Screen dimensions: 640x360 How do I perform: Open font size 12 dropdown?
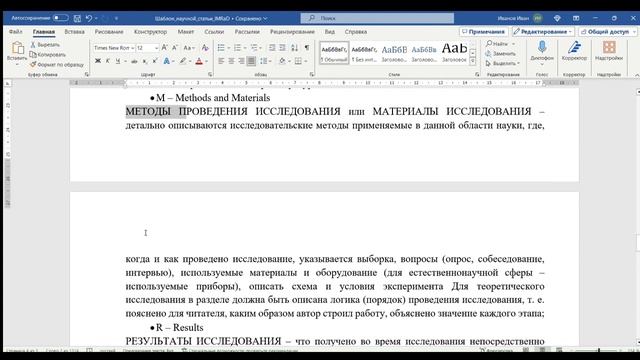pyautogui.click(x=156, y=48)
